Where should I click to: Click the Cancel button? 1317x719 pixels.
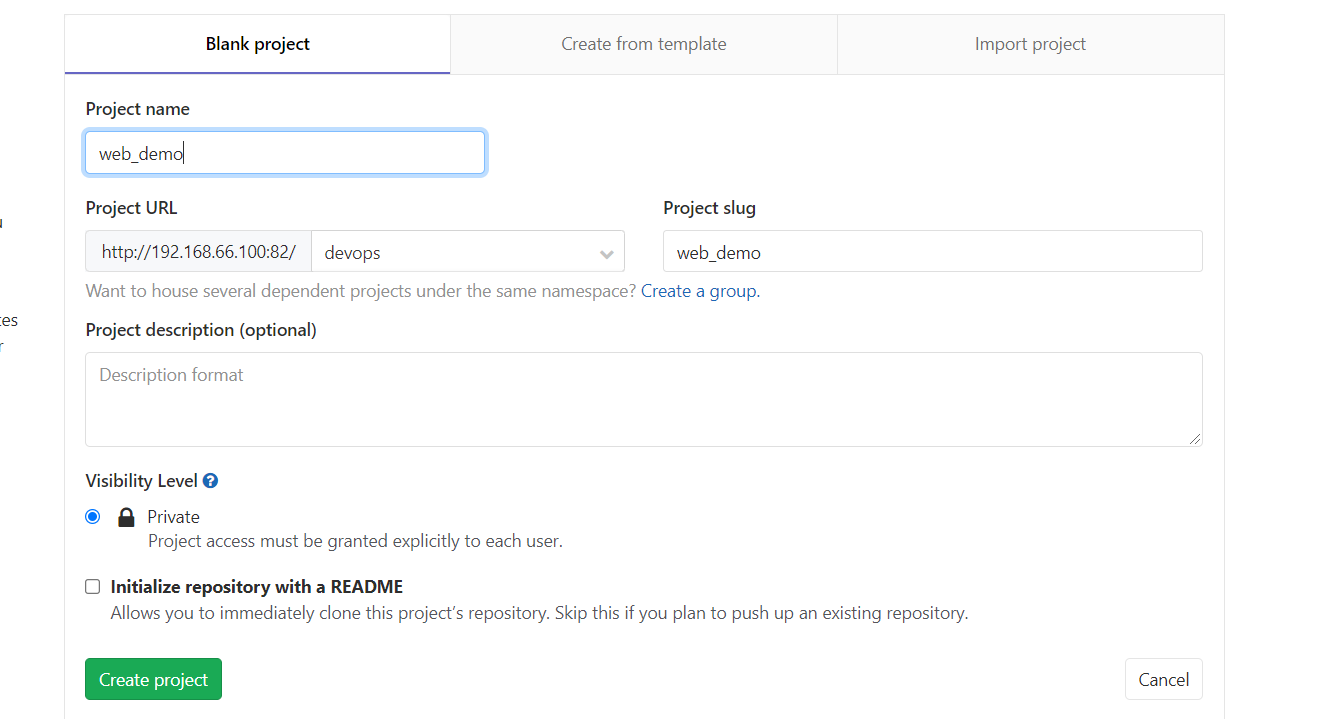point(1163,680)
